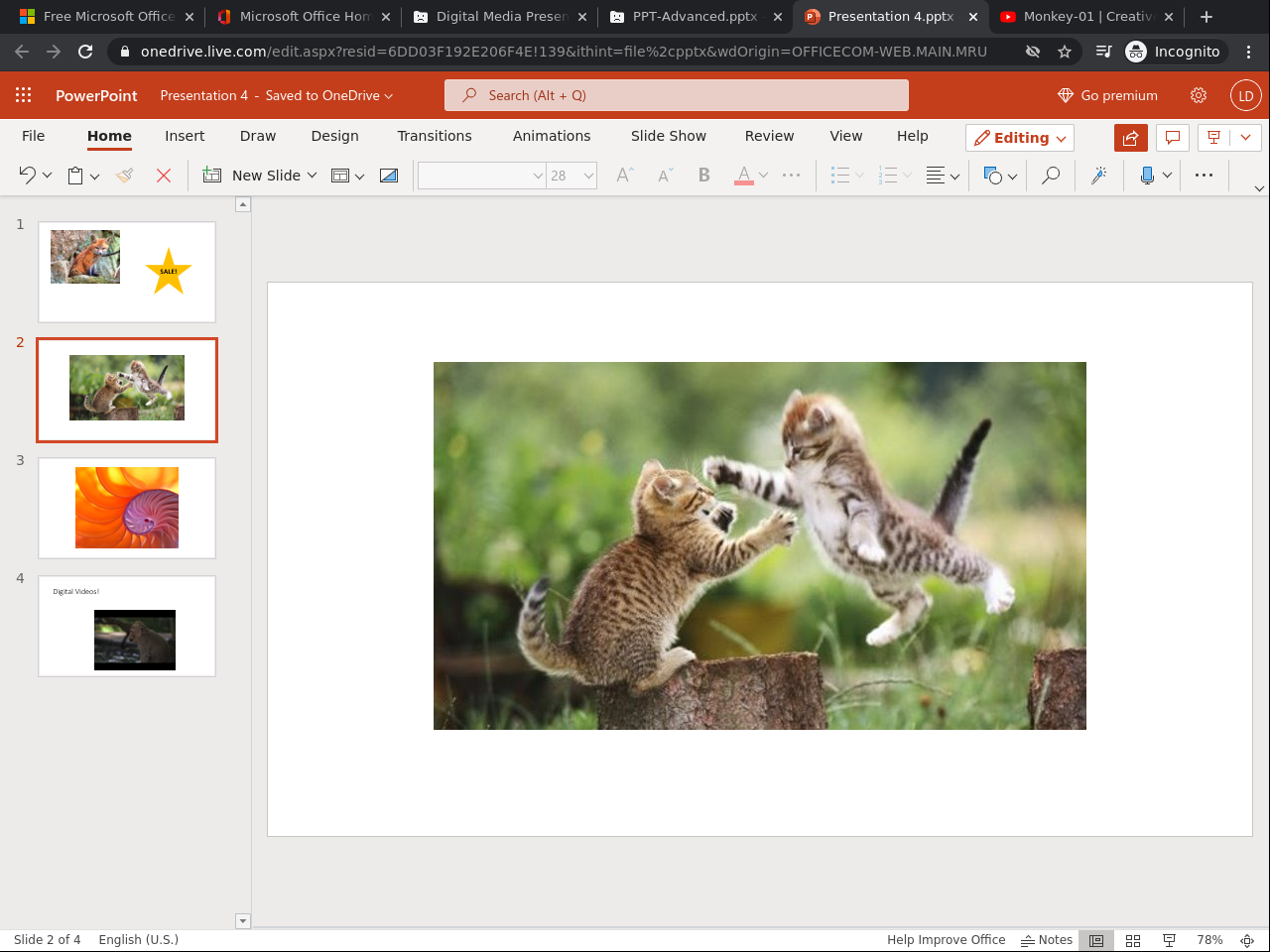This screenshot has height=952, width=1270.
Task: Click the Help Improve Office link
Action: coord(946,940)
